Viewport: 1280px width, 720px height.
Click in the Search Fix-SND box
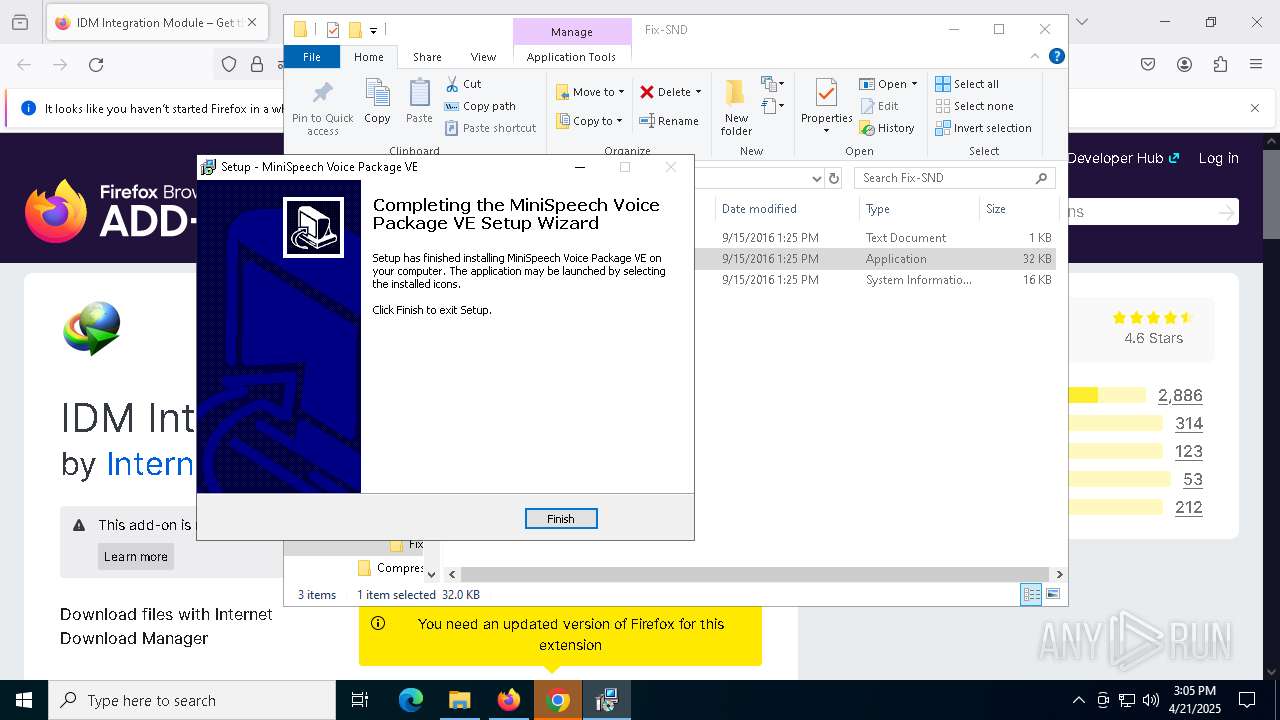tap(955, 178)
